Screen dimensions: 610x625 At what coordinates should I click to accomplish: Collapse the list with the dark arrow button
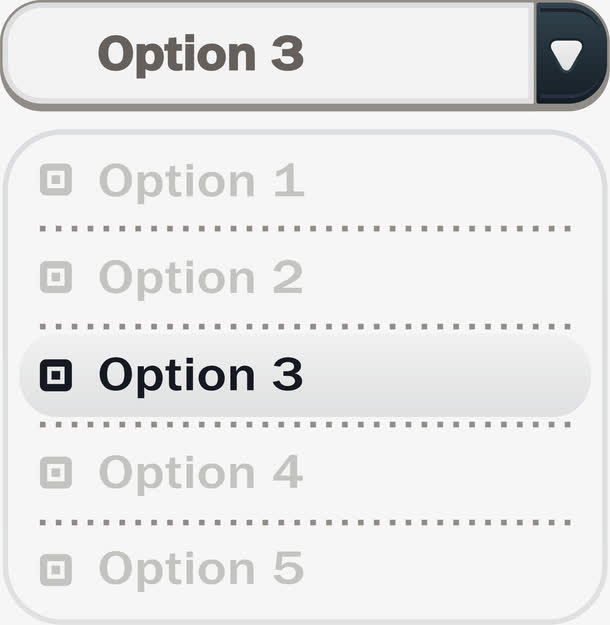coord(571,54)
